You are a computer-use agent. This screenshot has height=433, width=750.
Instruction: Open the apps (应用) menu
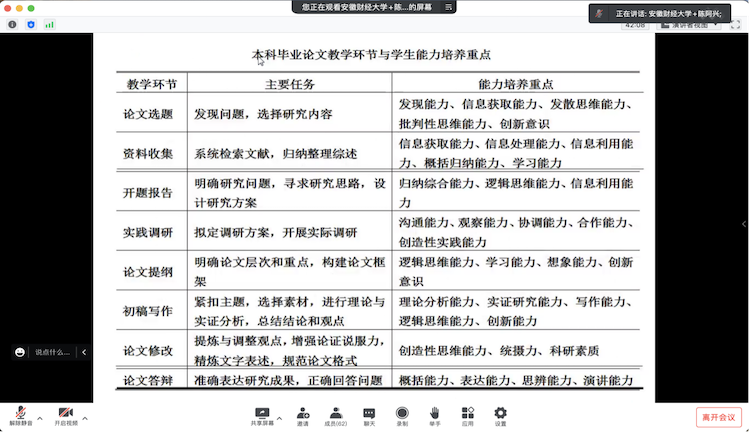click(467, 414)
